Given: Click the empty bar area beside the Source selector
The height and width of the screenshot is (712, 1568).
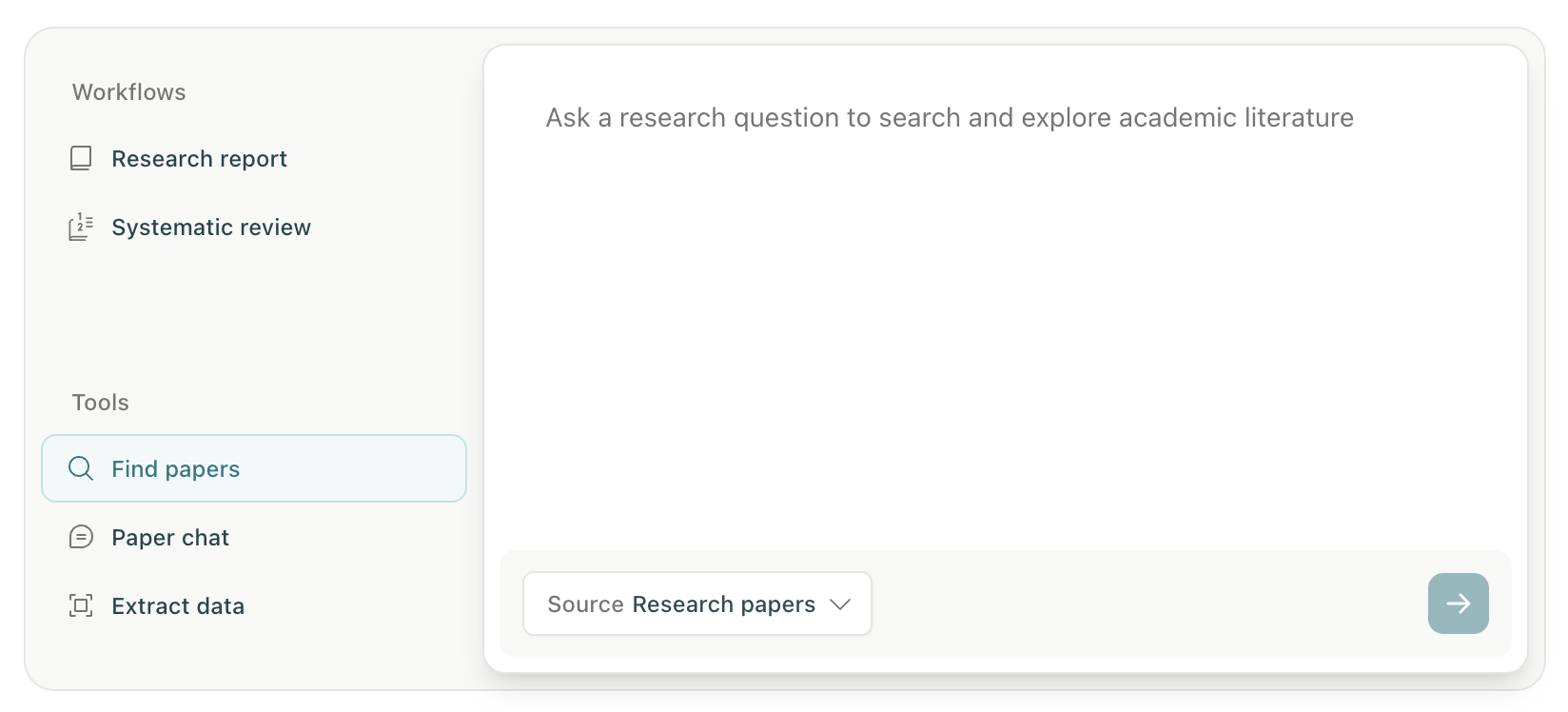Looking at the screenshot, I should [x=1142, y=603].
